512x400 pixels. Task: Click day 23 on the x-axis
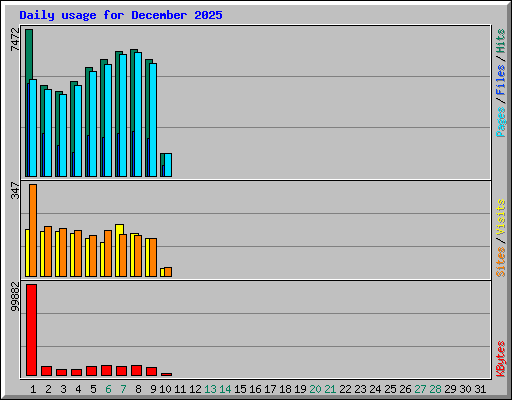pos(360,389)
